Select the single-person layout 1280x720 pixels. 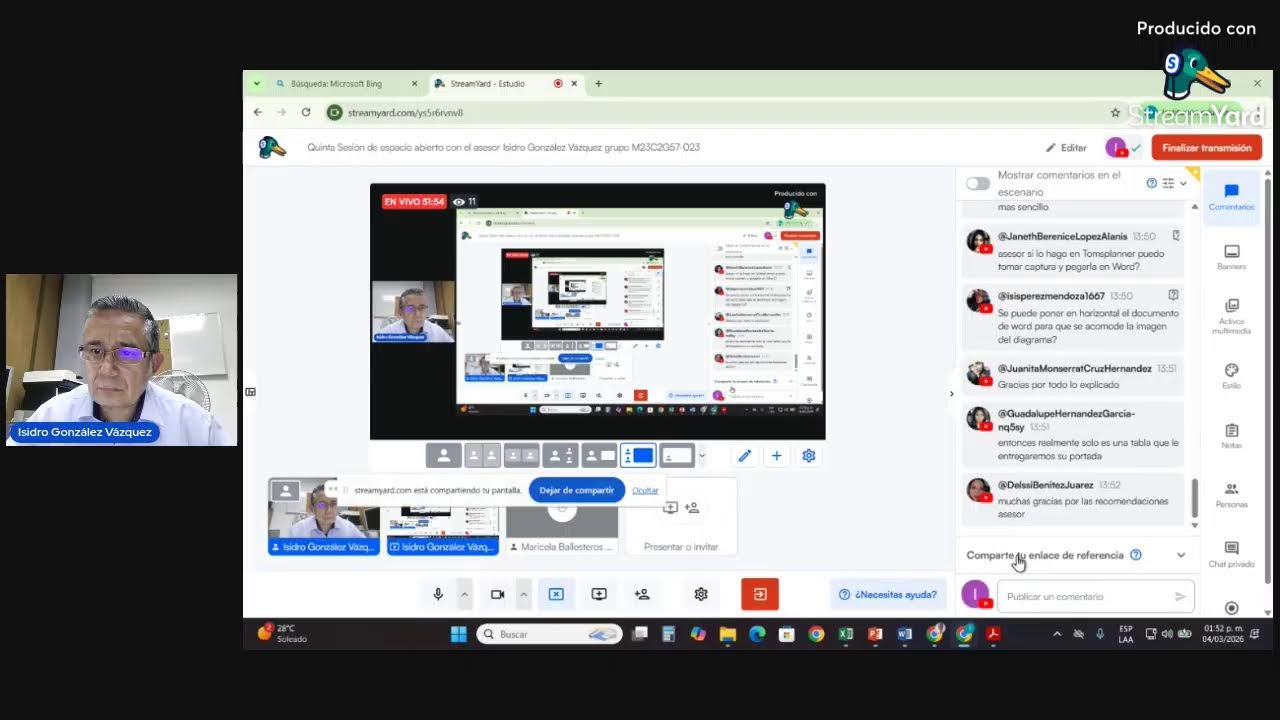coord(443,456)
